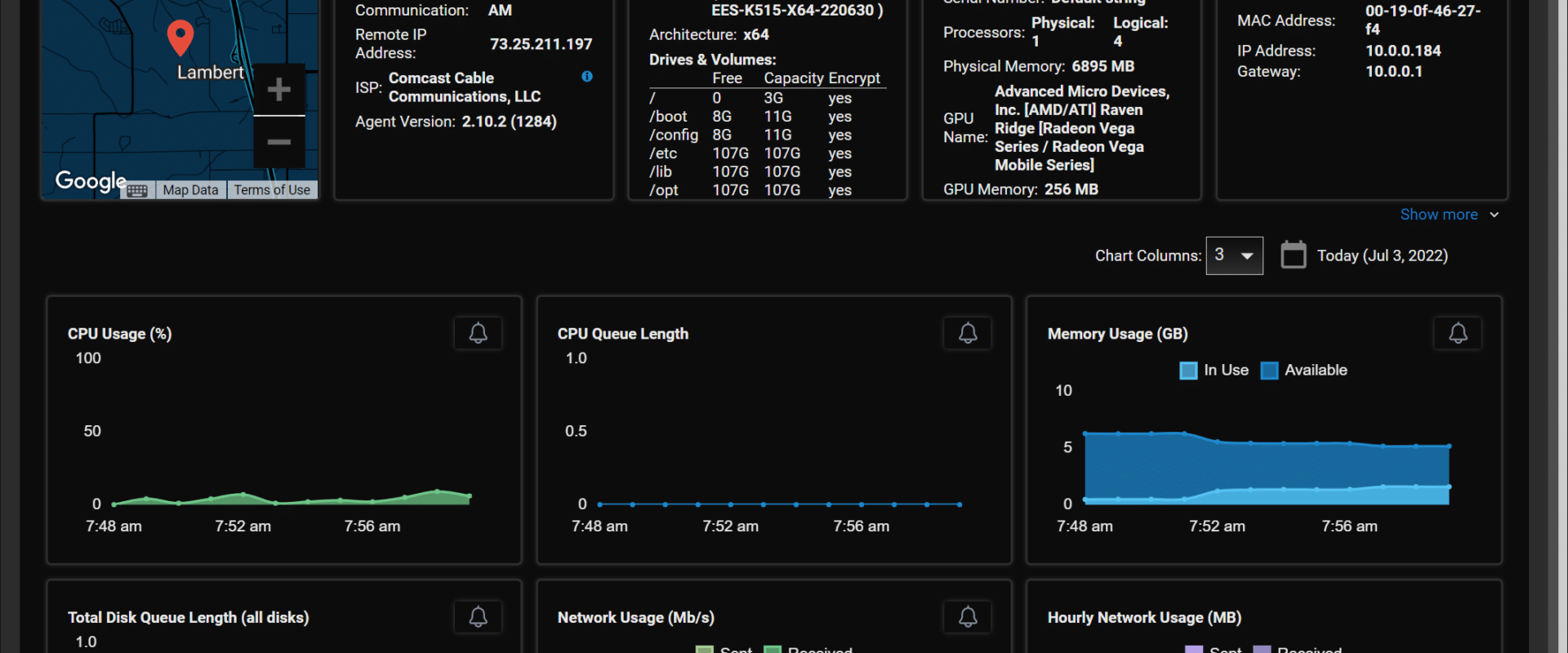The image size is (1568, 653).
Task: Set alert for Network Usage chart
Action: click(968, 617)
